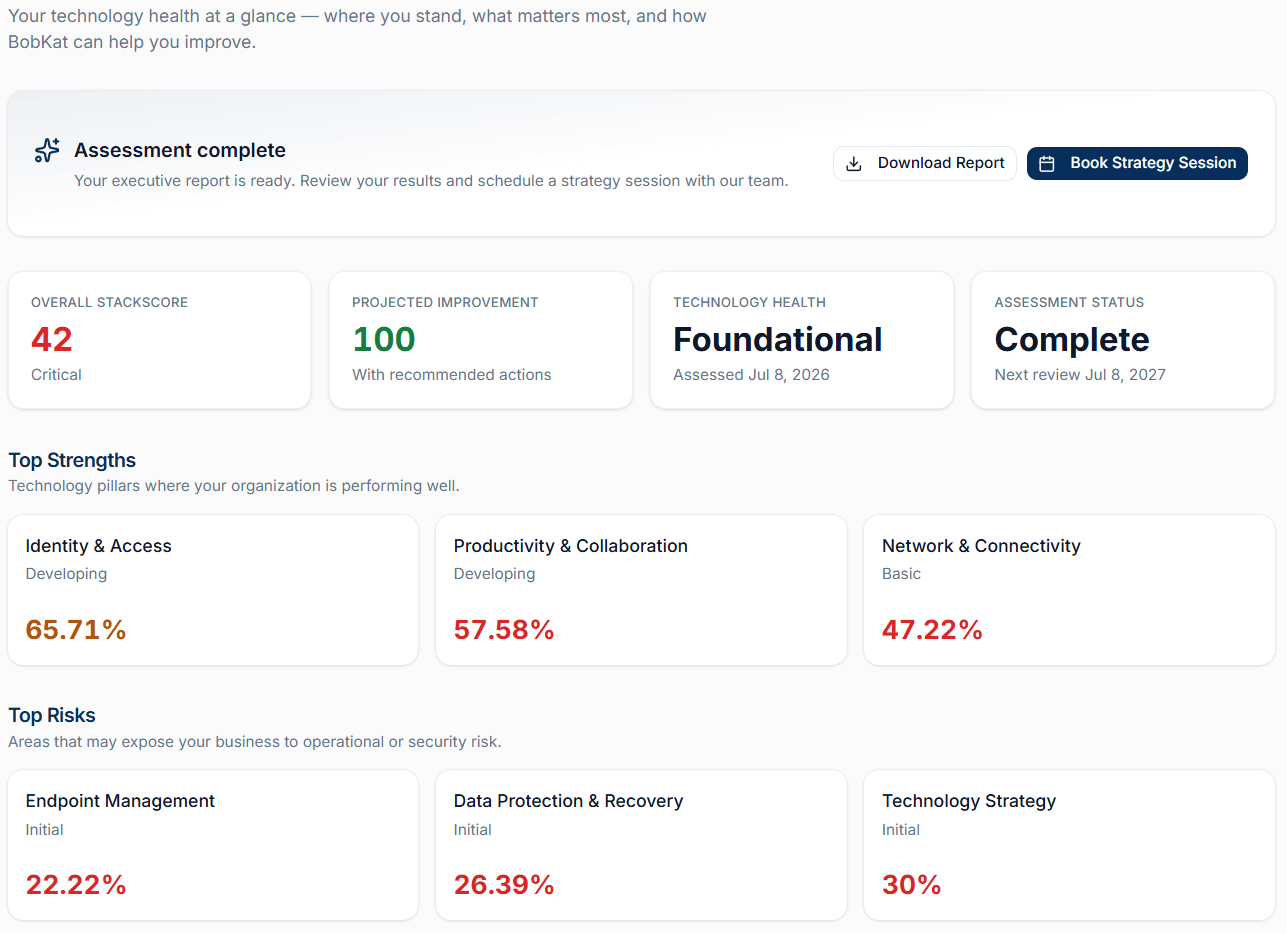
Task: Open Productivity & Collaboration card
Action: (x=641, y=590)
